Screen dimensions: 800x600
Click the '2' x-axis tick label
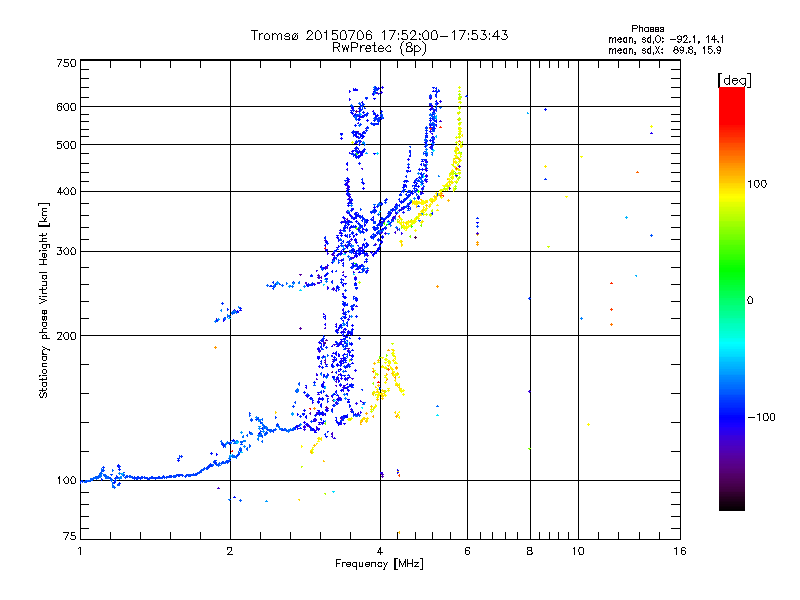click(x=230, y=551)
